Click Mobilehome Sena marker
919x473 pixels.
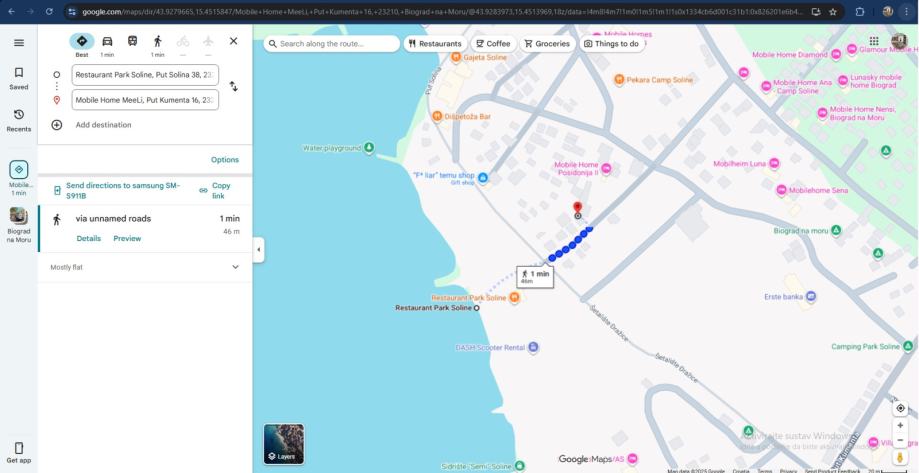pos(781,190)
